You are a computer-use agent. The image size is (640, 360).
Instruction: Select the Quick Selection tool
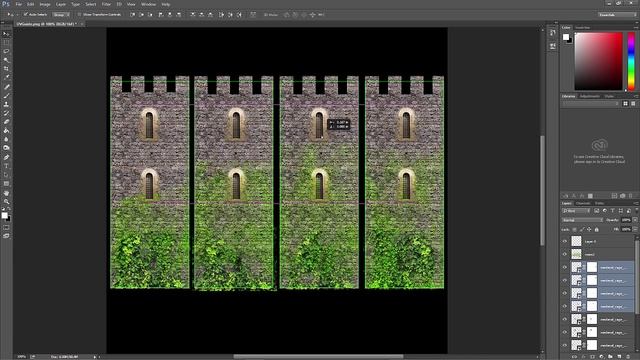click(x=6, y=60)
